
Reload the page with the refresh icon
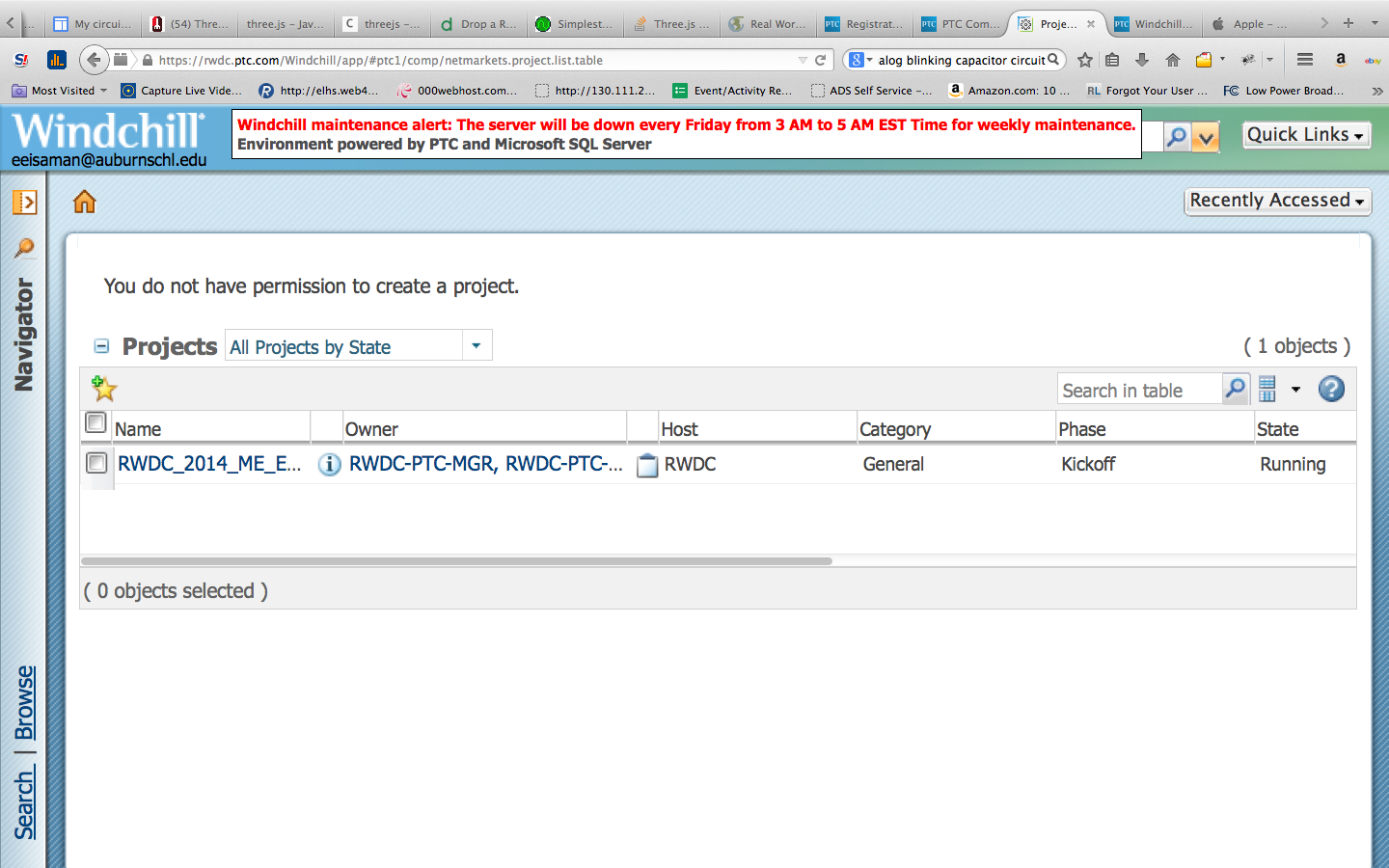click(x=821, y=60)
